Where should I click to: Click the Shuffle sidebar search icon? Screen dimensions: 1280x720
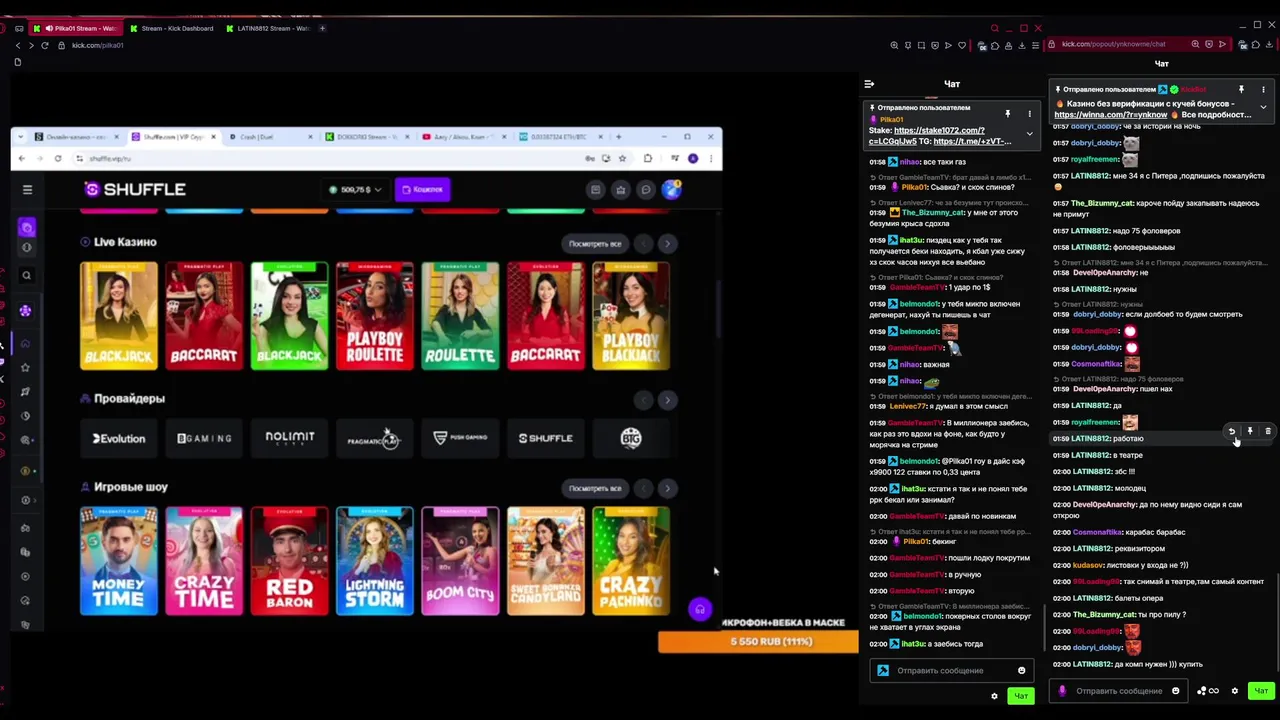pyautogui.click(x=27, y=275)
